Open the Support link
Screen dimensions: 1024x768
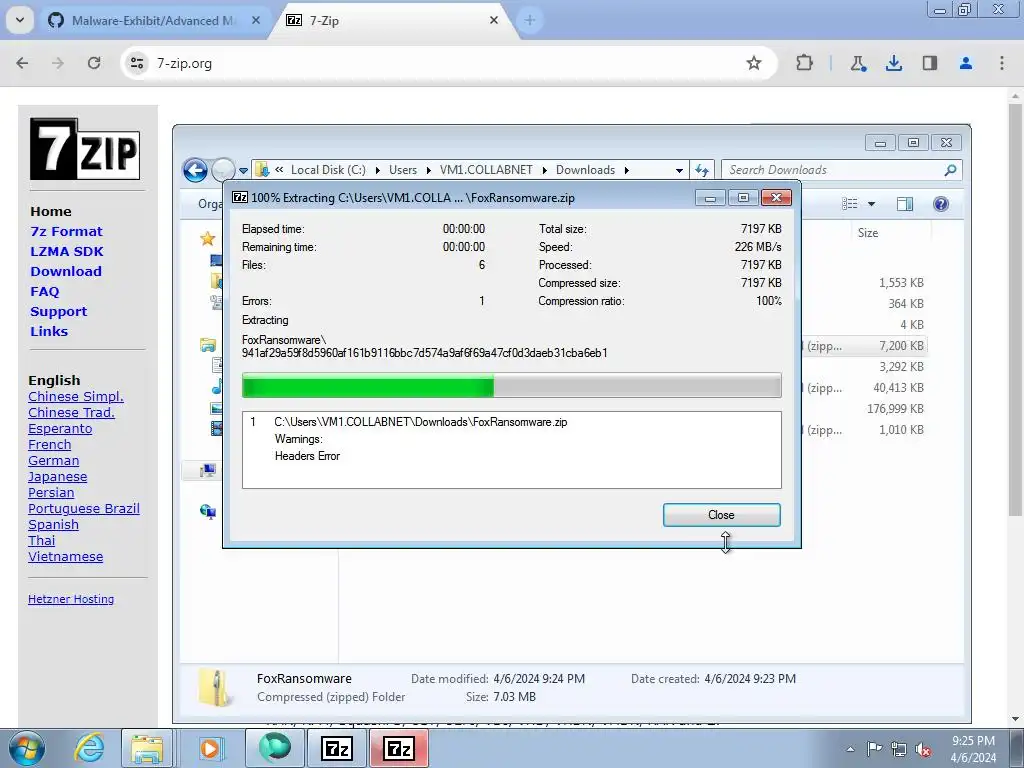pyautogui.click(x=58, y=312)
